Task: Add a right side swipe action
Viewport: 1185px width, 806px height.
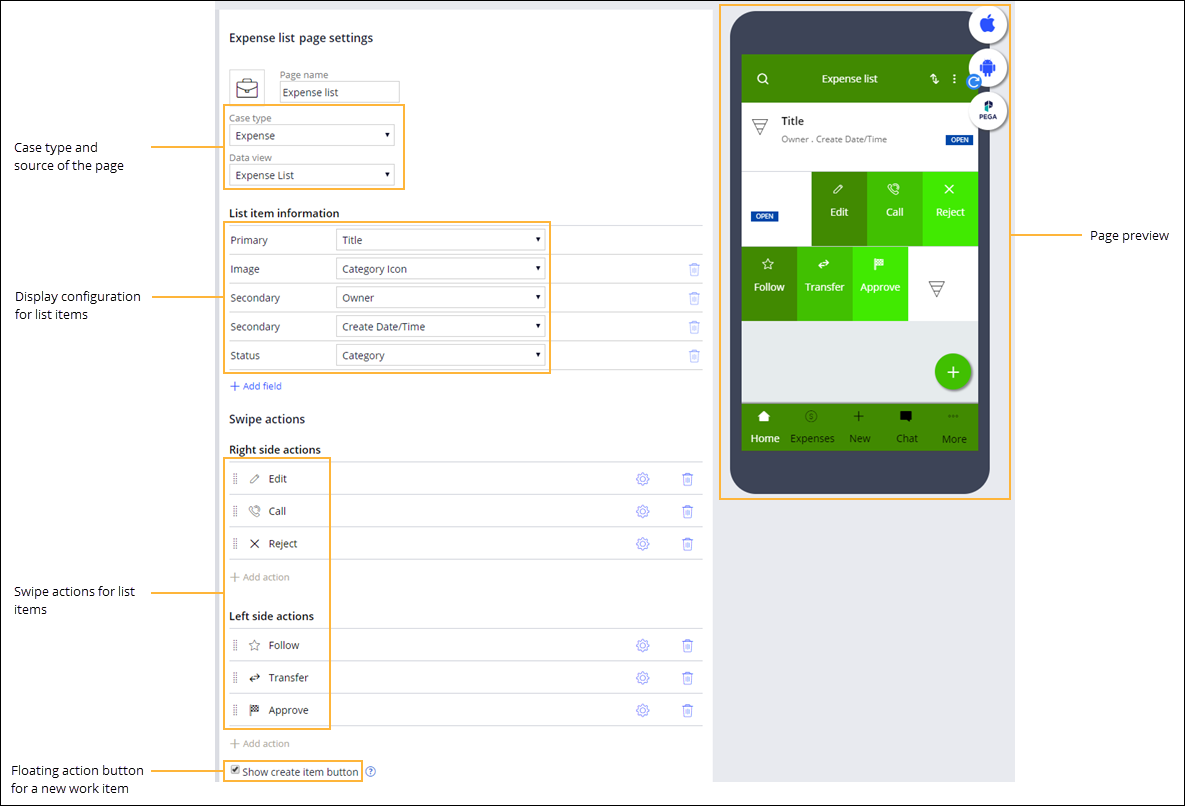Action: [x=260, y=577]
